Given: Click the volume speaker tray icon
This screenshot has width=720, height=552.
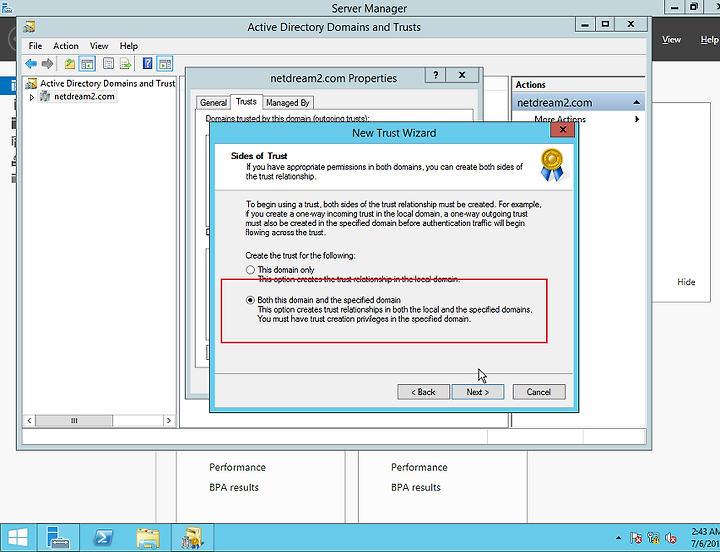Looking at the screenshot, I should point(671,538).
